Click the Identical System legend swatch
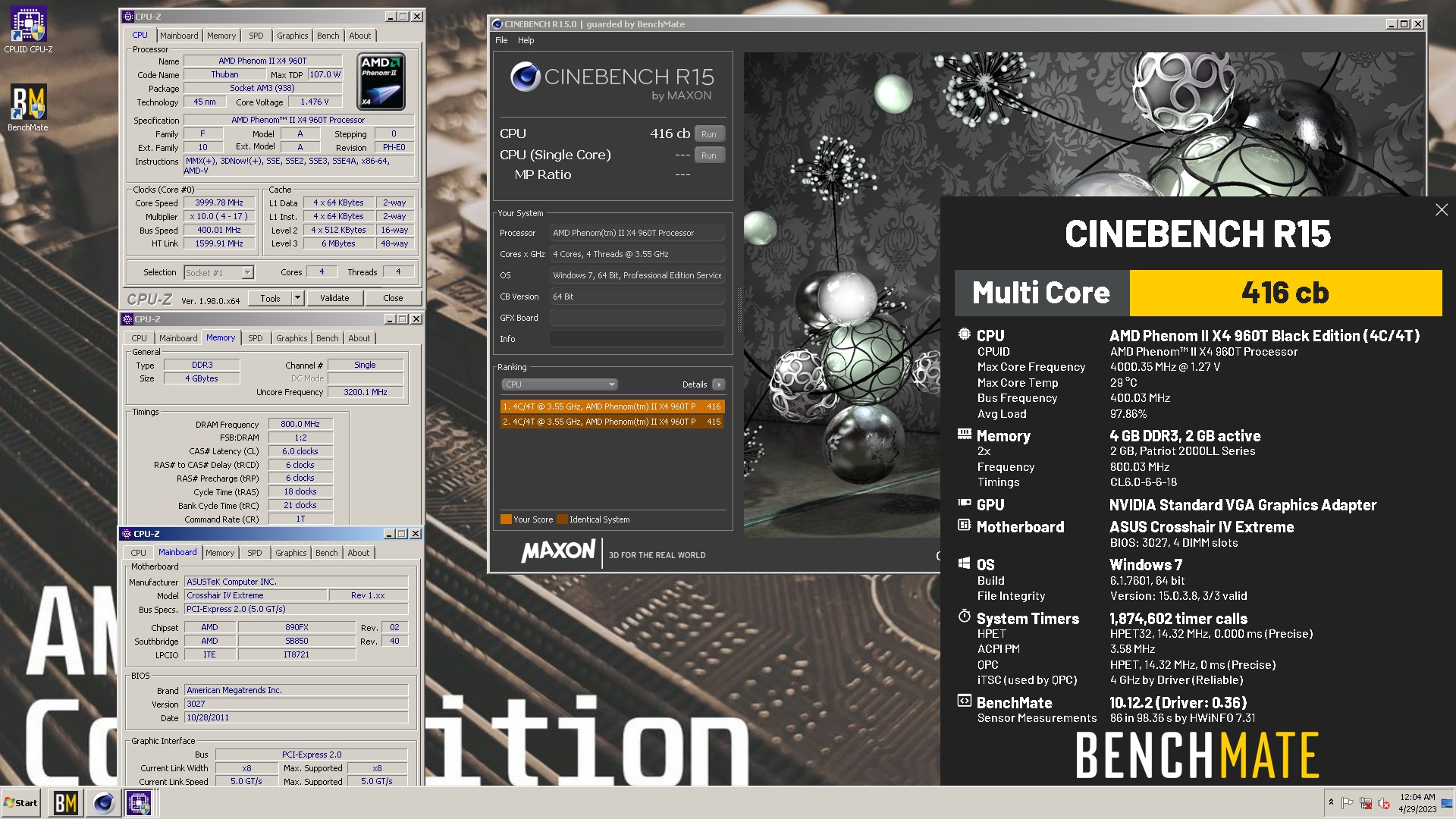The image size is (1456, 819). point(562,519)
